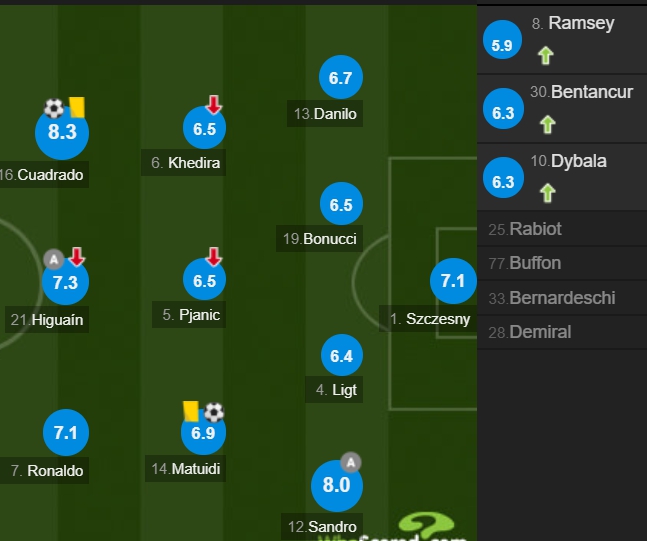The height and width of the screenshot is (541, 647).
Task: Select Bonucci's player name label
Action: click(x=319, y=239)
